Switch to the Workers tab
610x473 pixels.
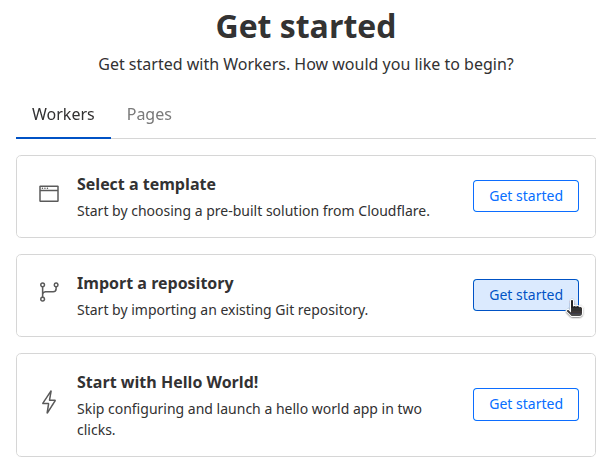click(63, 114)
